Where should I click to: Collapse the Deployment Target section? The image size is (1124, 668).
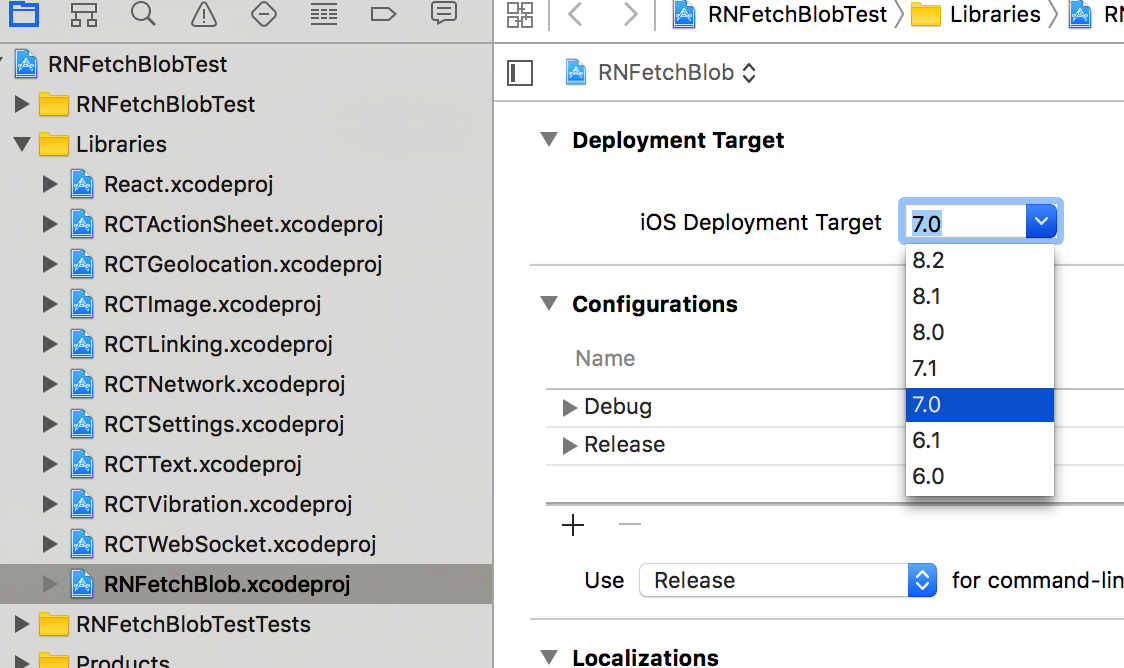(548, 140)
